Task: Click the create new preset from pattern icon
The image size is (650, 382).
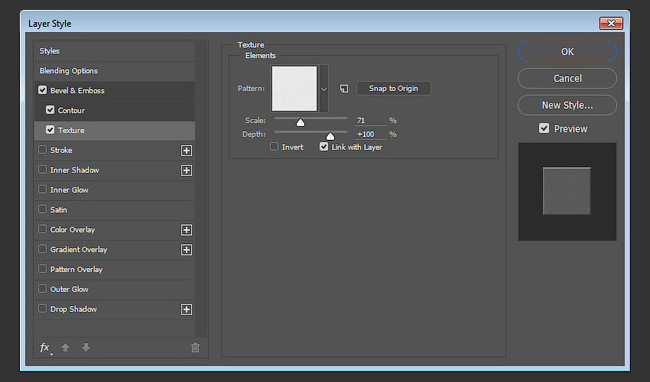Action: [344, 89]
